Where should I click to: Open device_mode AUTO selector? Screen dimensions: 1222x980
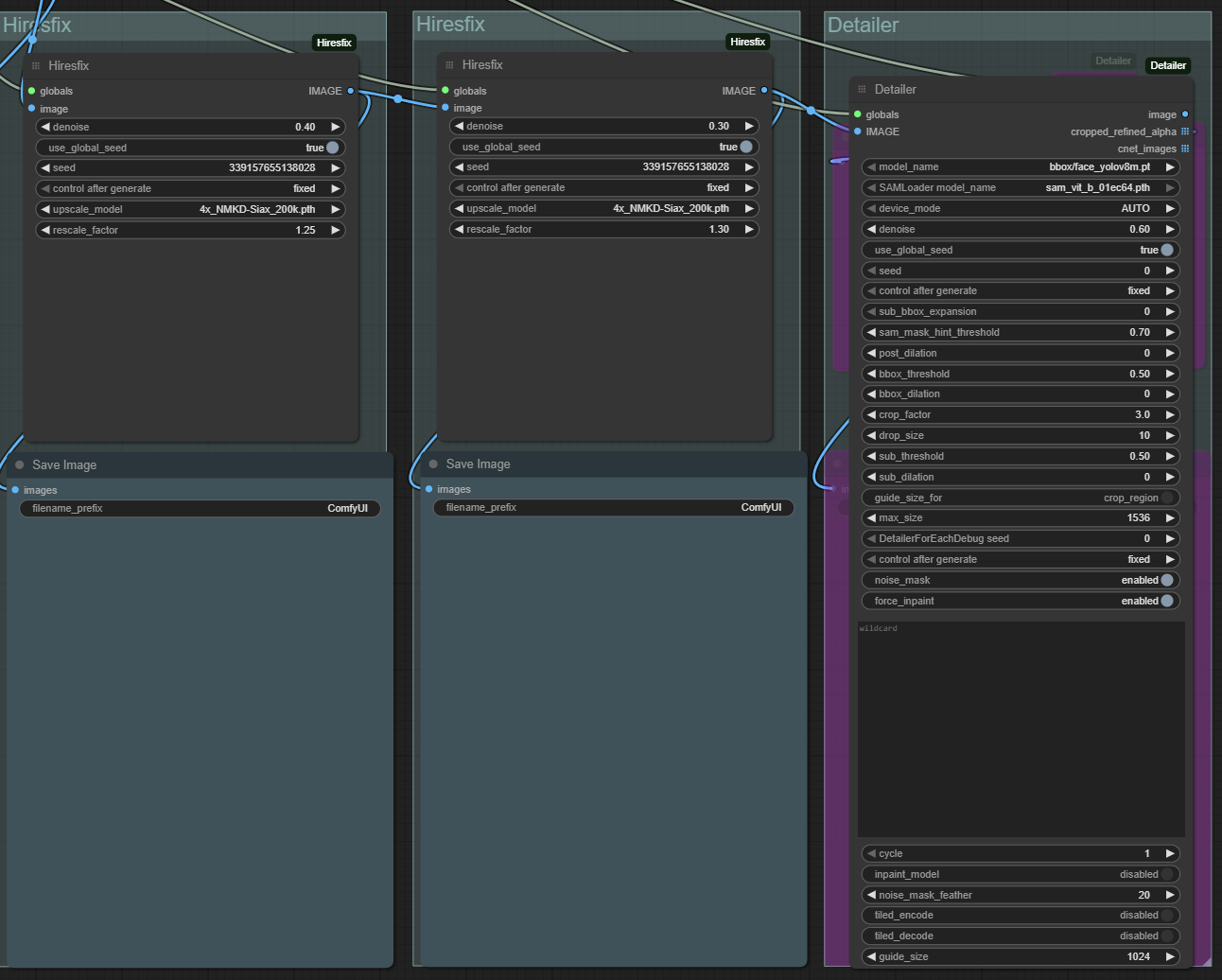click(1021, 208)
